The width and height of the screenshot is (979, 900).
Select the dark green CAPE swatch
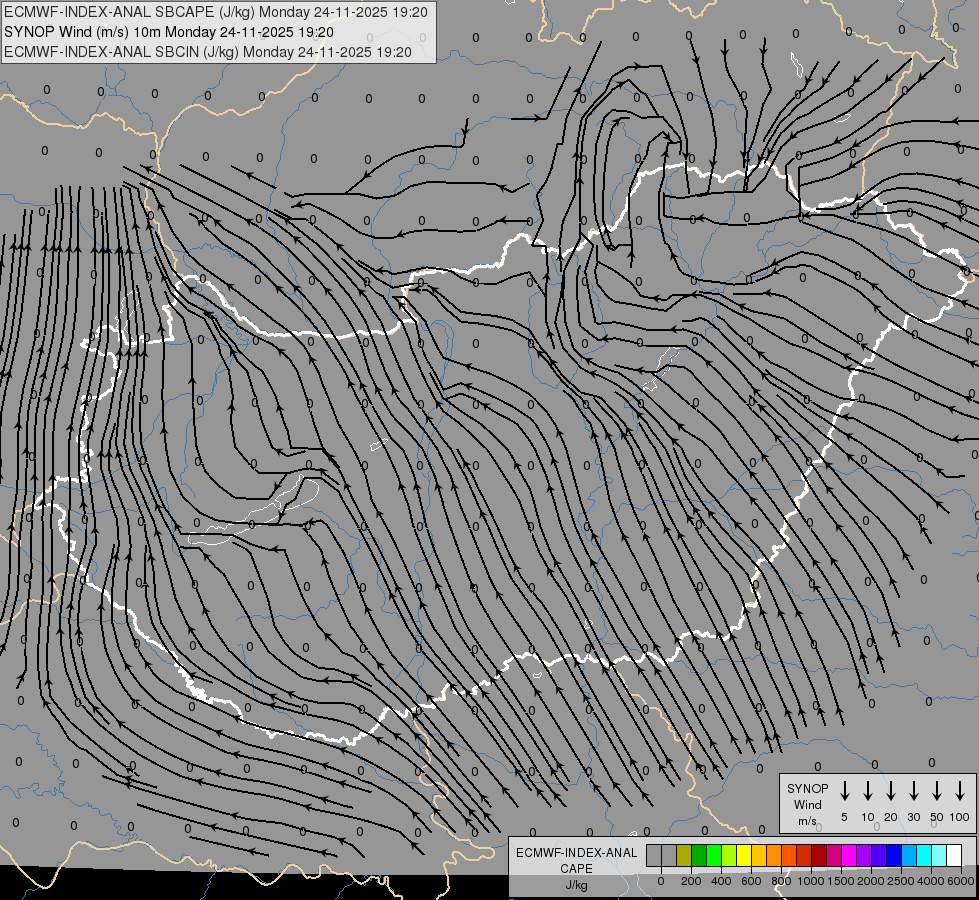tap(699, 855)
